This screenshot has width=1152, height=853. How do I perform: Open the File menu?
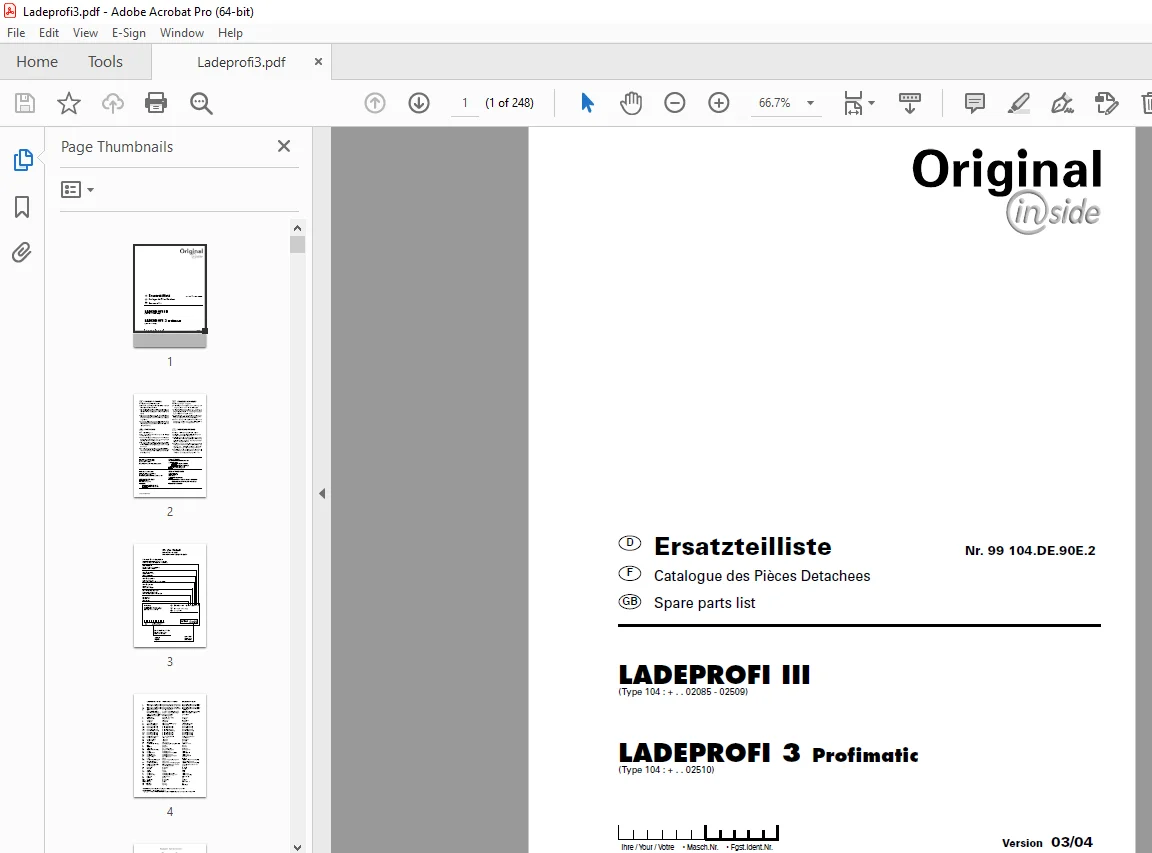tap(16, 33)
